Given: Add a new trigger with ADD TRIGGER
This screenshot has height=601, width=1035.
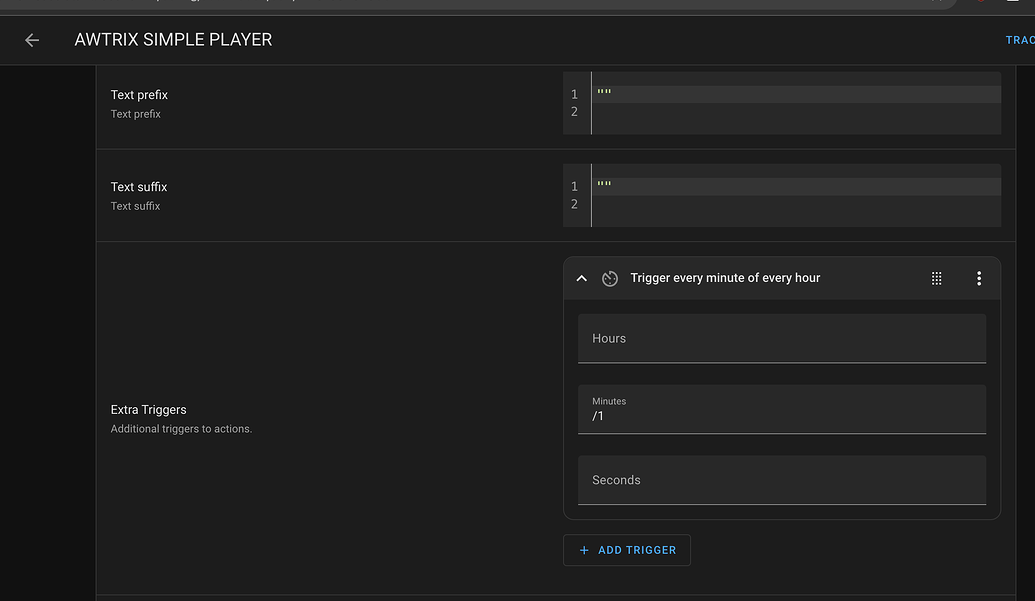Looking at the screenshot, I should [626, 550].
